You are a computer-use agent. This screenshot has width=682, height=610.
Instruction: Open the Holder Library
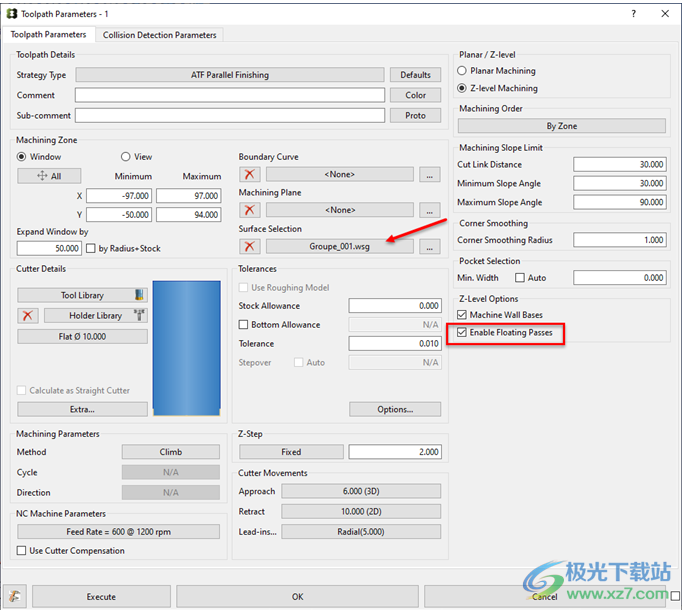96,315
